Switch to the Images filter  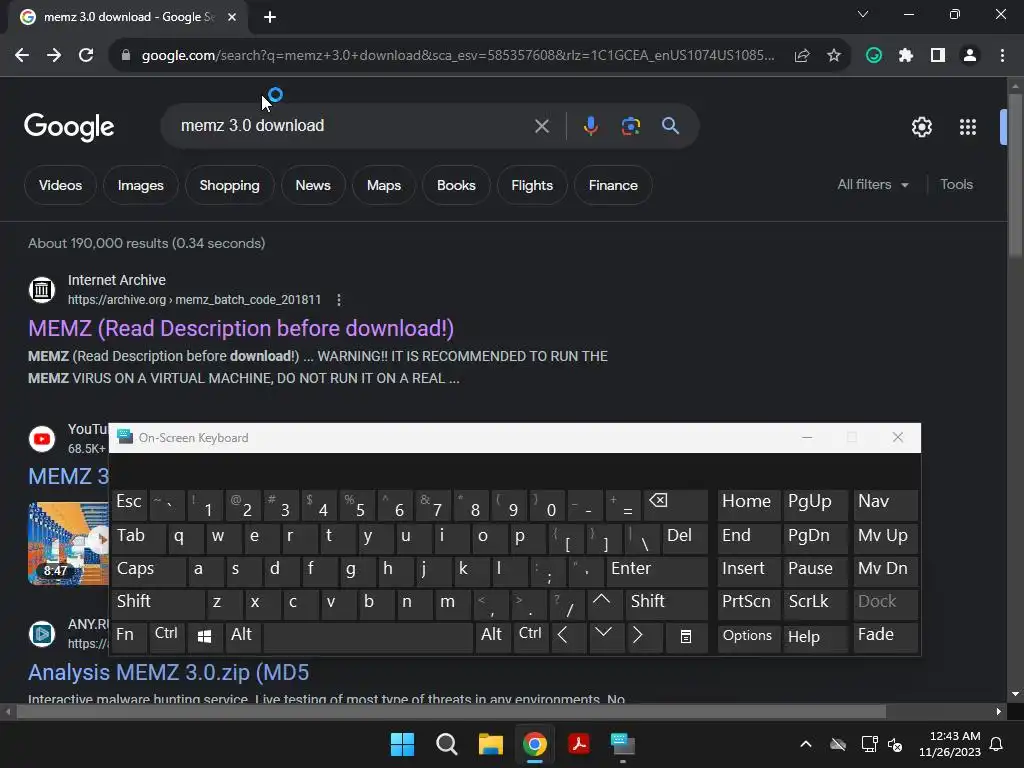(140, 185)
